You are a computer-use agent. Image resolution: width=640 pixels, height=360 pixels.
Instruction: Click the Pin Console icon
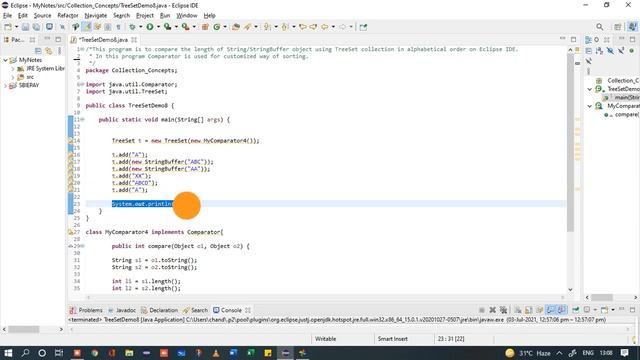point(576,310)
